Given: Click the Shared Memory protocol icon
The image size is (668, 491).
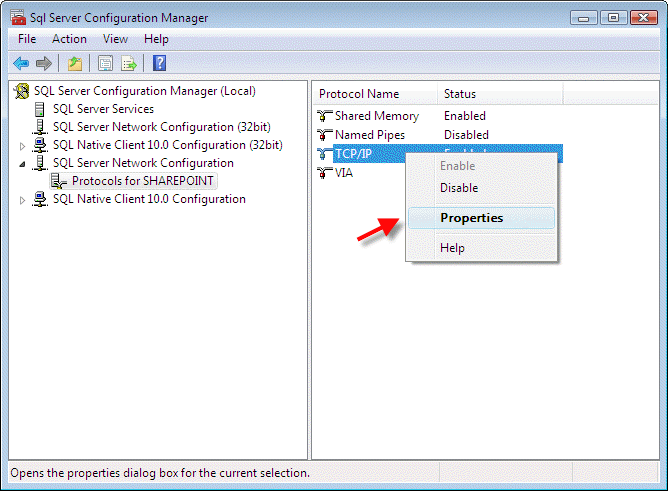Looking at the screenshot, I should coord(325,116).
